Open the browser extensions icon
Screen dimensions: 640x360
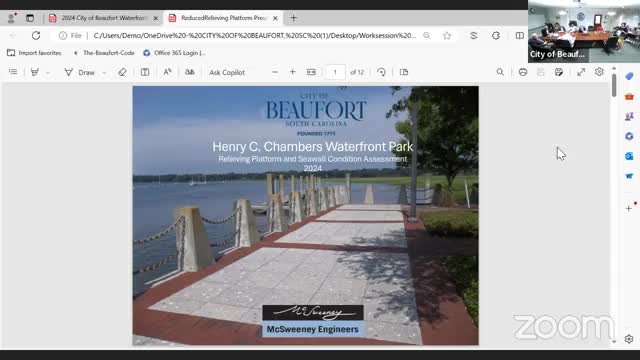[x=496, y=36]
